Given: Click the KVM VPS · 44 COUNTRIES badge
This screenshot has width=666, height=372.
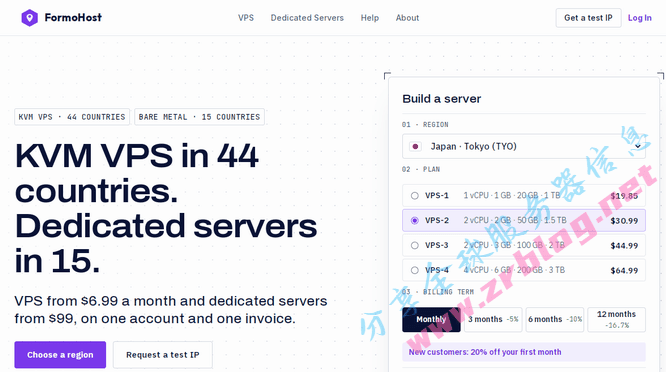Looking at the screenshot, I should point(72,117).
